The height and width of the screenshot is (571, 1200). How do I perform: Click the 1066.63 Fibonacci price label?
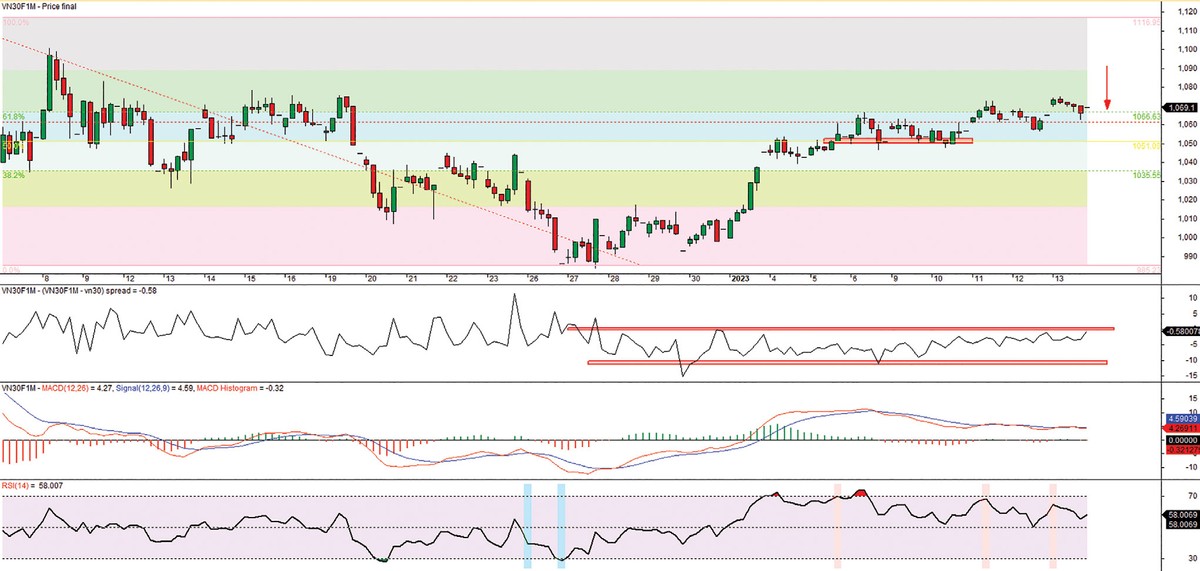[1146, 117]
